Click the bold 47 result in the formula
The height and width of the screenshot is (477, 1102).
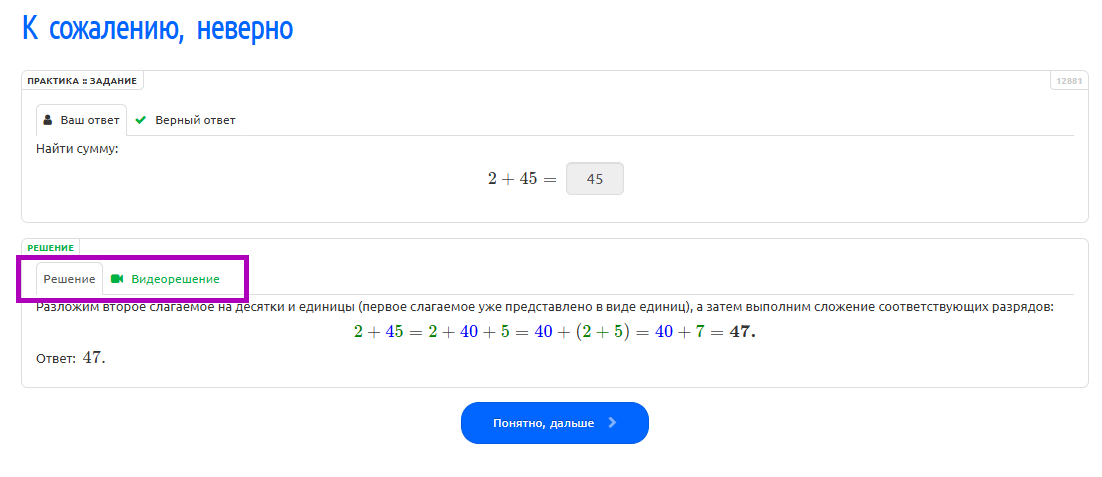(742, 332)
